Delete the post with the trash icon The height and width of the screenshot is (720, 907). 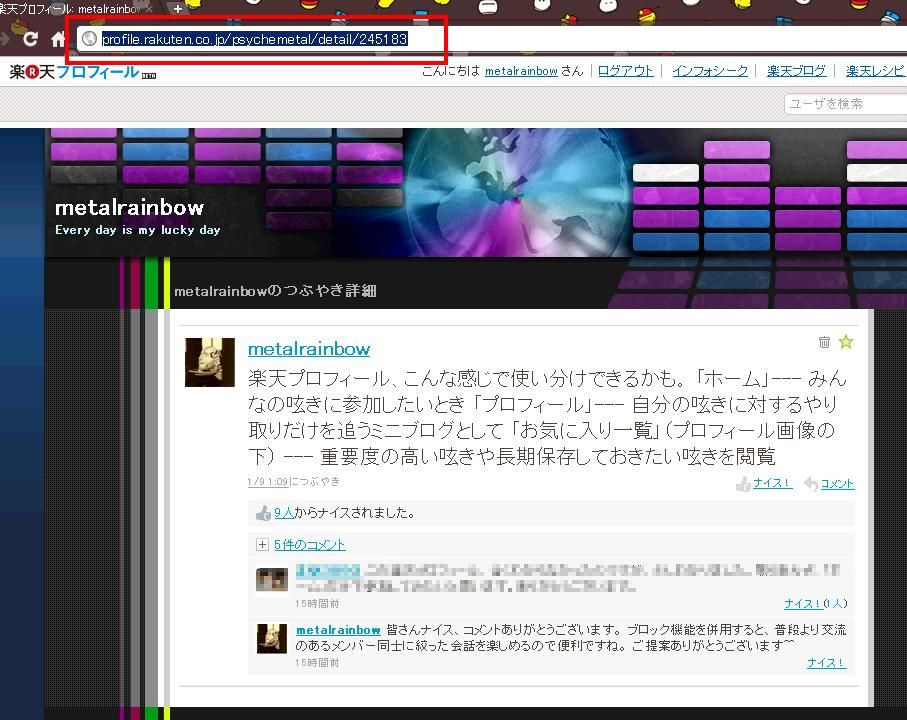pos(824,342)
